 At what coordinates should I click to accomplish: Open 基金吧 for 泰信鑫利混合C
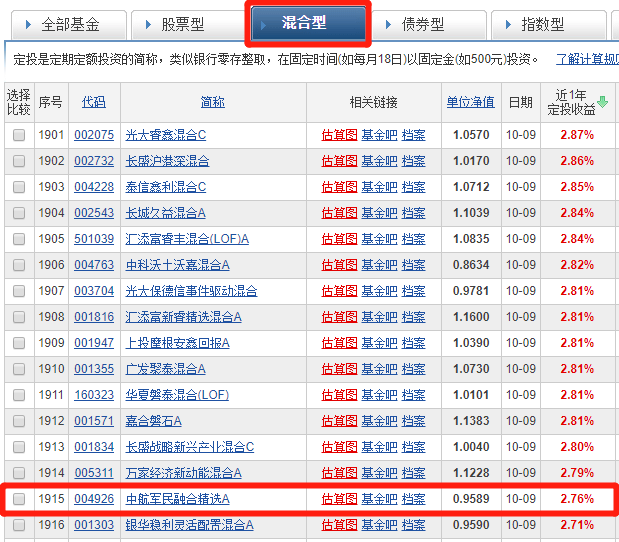379,187
